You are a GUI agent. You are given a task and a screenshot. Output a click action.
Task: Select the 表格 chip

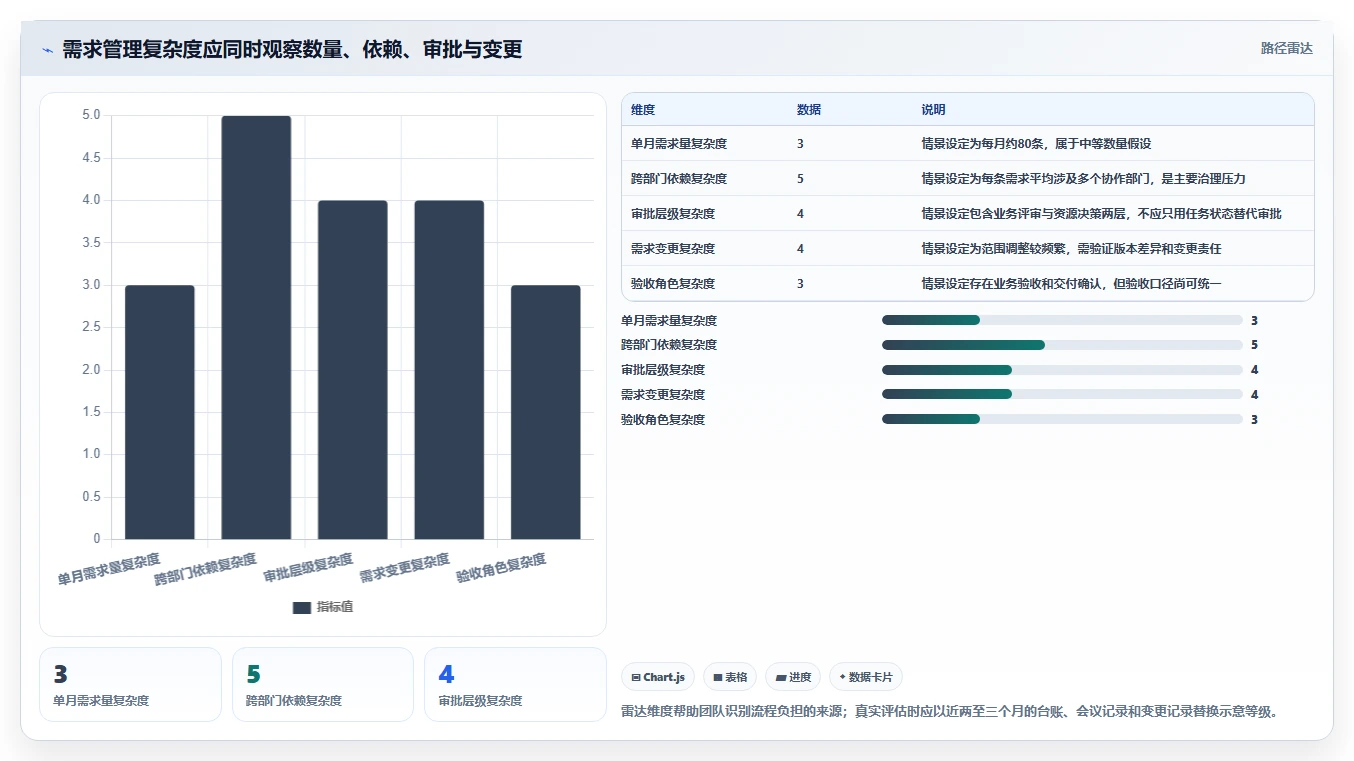pyautogui.click(x=730, y=677)
